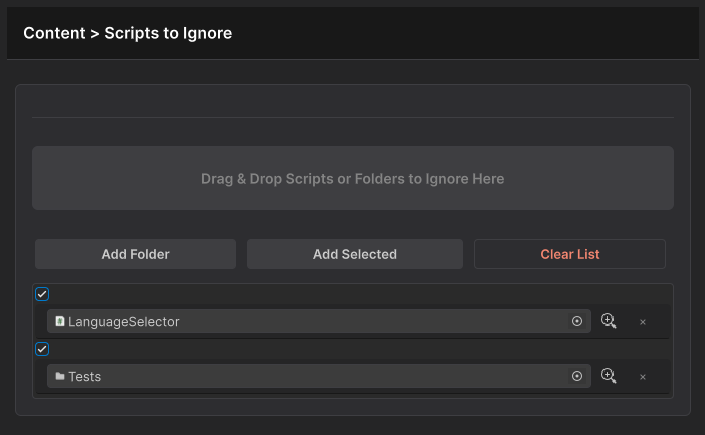Click magnifier icon beside Tests entry

point(608,376)
